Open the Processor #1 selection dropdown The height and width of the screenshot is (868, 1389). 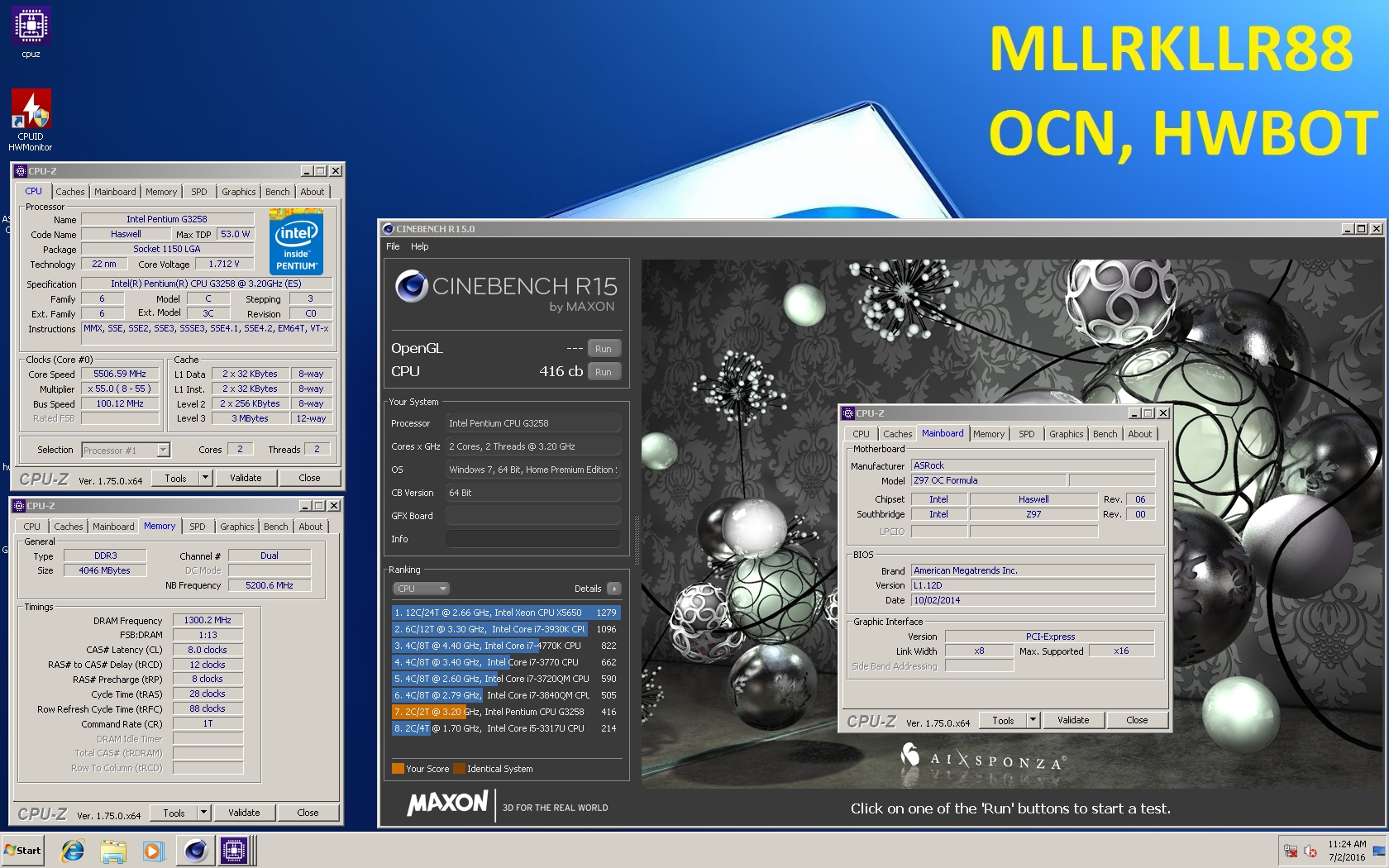(126, 451)
